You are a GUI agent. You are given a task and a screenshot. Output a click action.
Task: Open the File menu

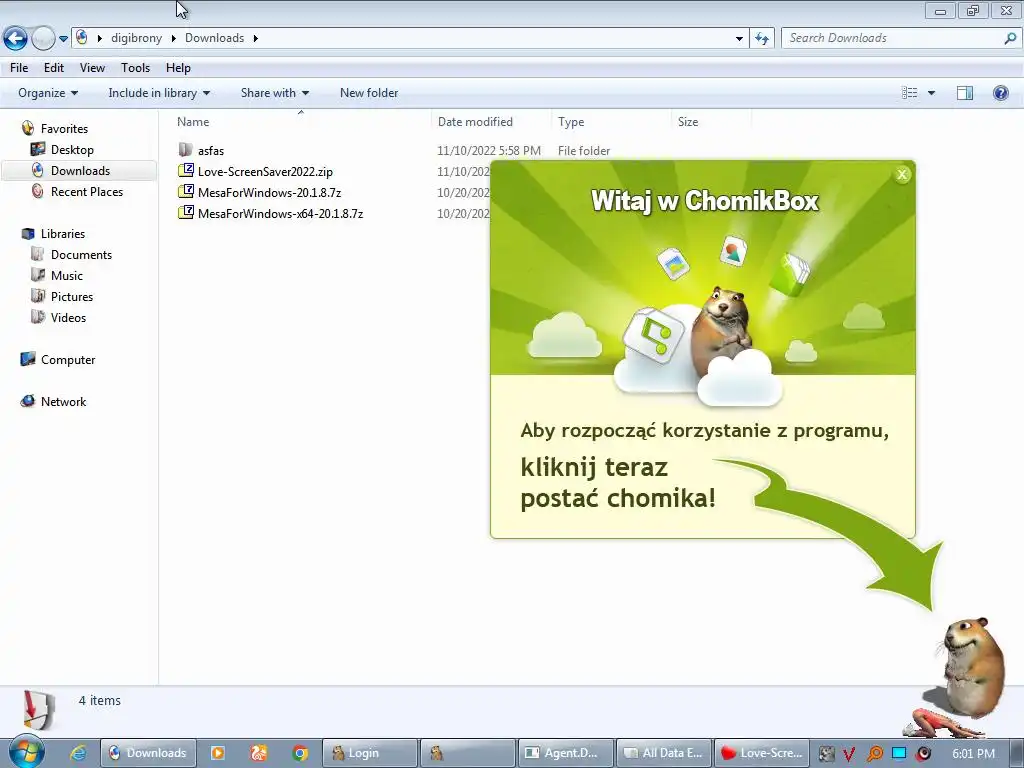tap(19, 68)
